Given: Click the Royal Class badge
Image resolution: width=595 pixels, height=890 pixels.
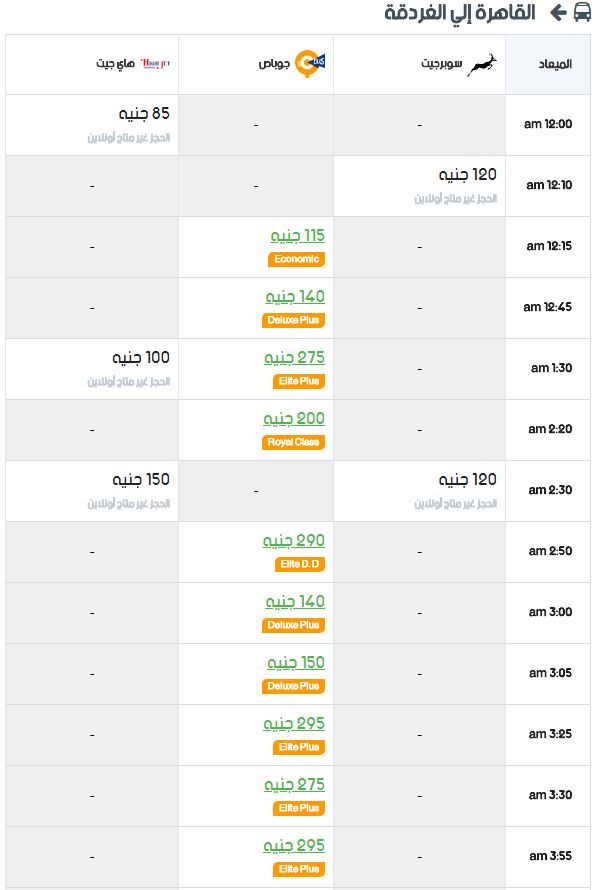Looking at the screenshot, I should [293, 442].
